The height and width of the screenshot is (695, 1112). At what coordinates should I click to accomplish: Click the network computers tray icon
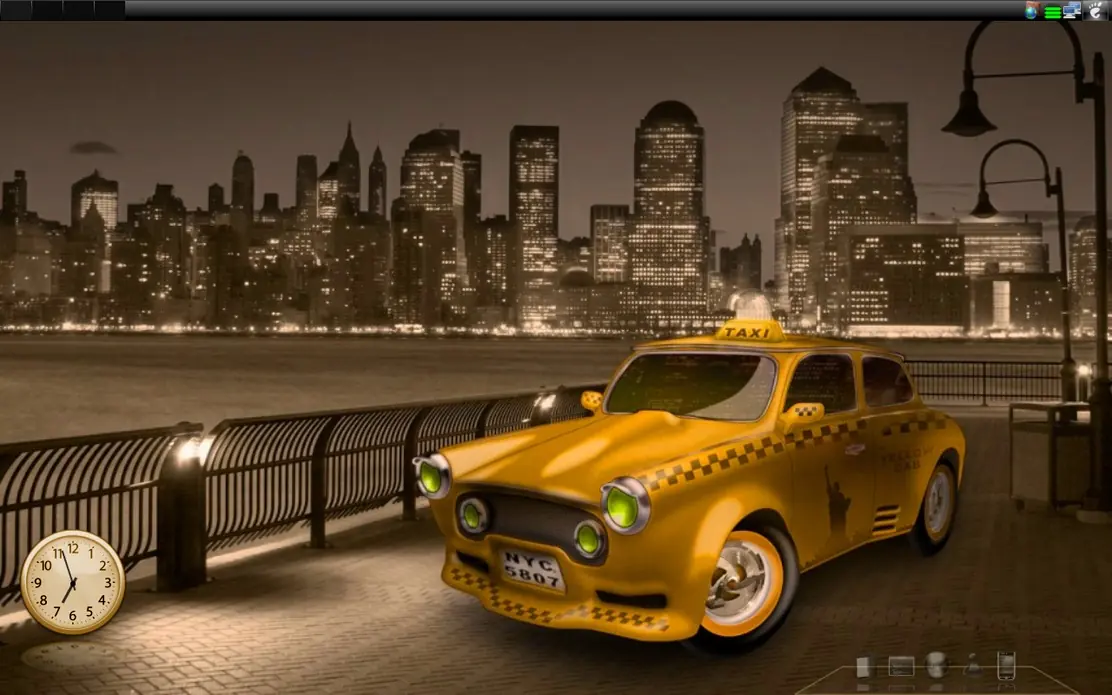(x=1072, y=10)
